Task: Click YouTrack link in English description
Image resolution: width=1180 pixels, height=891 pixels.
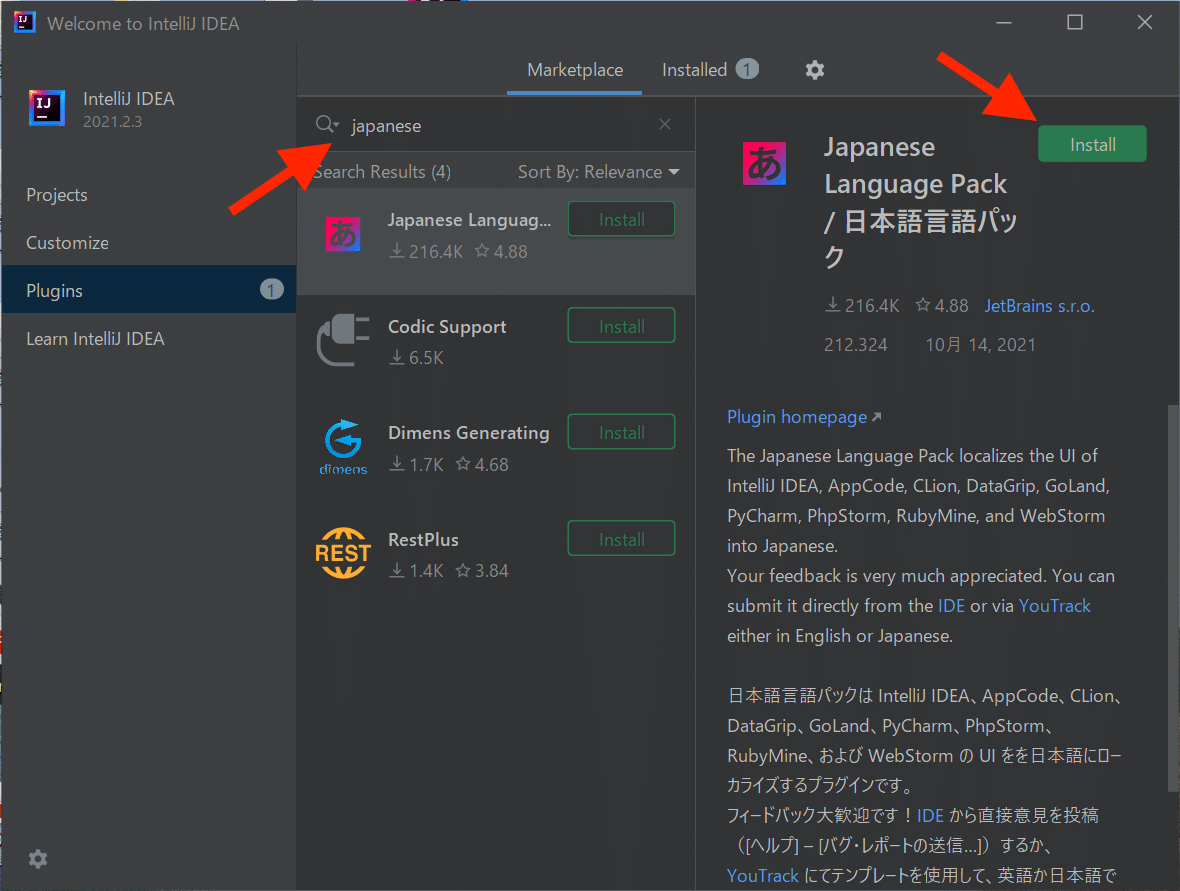Action: click(x=1054, y=606)
